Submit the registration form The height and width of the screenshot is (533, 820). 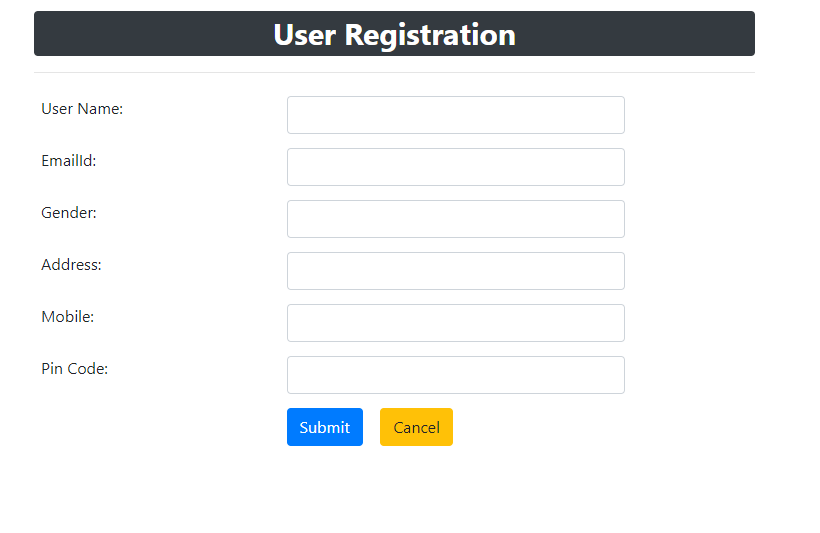click(325, 427)
